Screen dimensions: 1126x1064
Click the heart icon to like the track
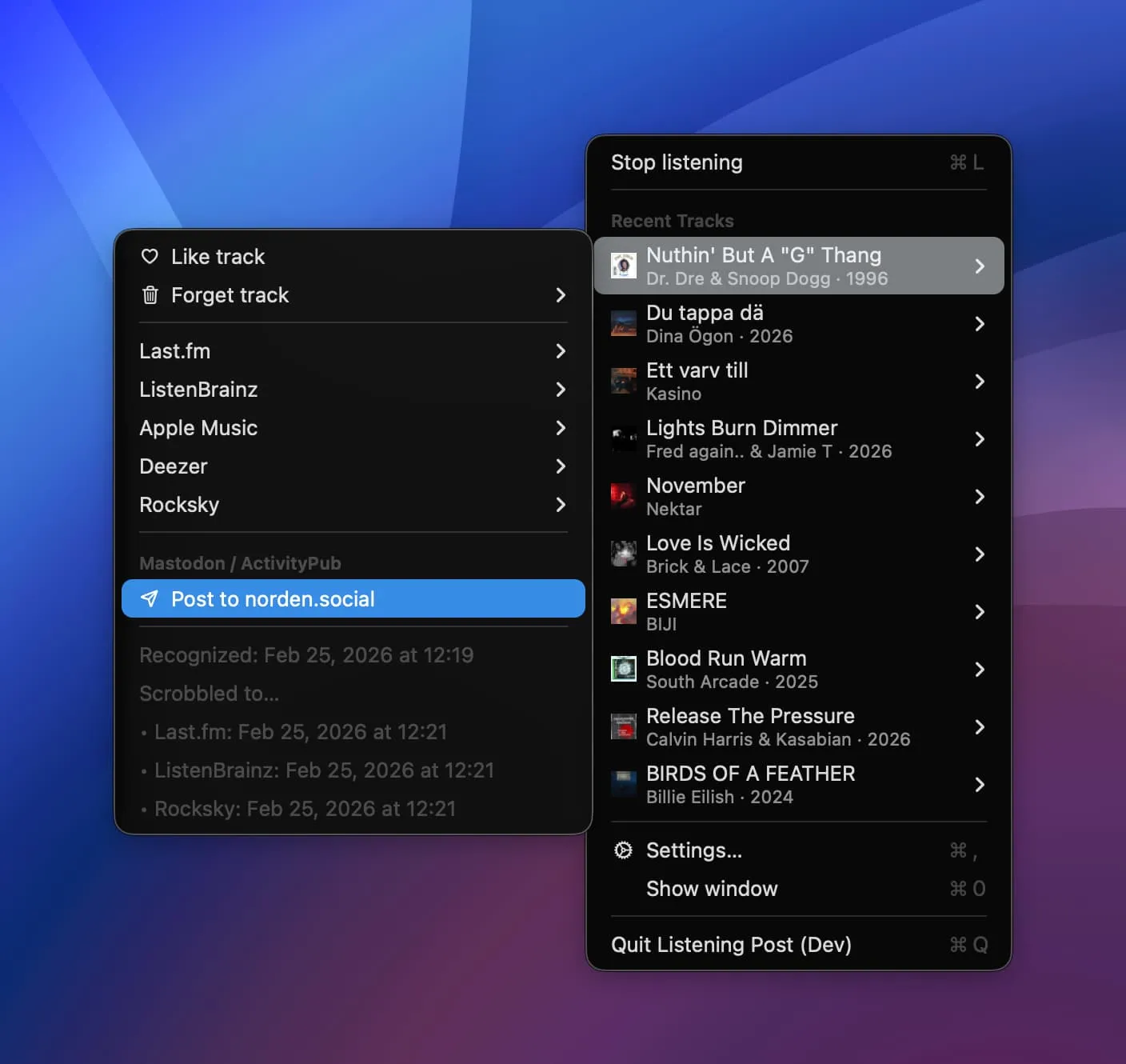150,256
